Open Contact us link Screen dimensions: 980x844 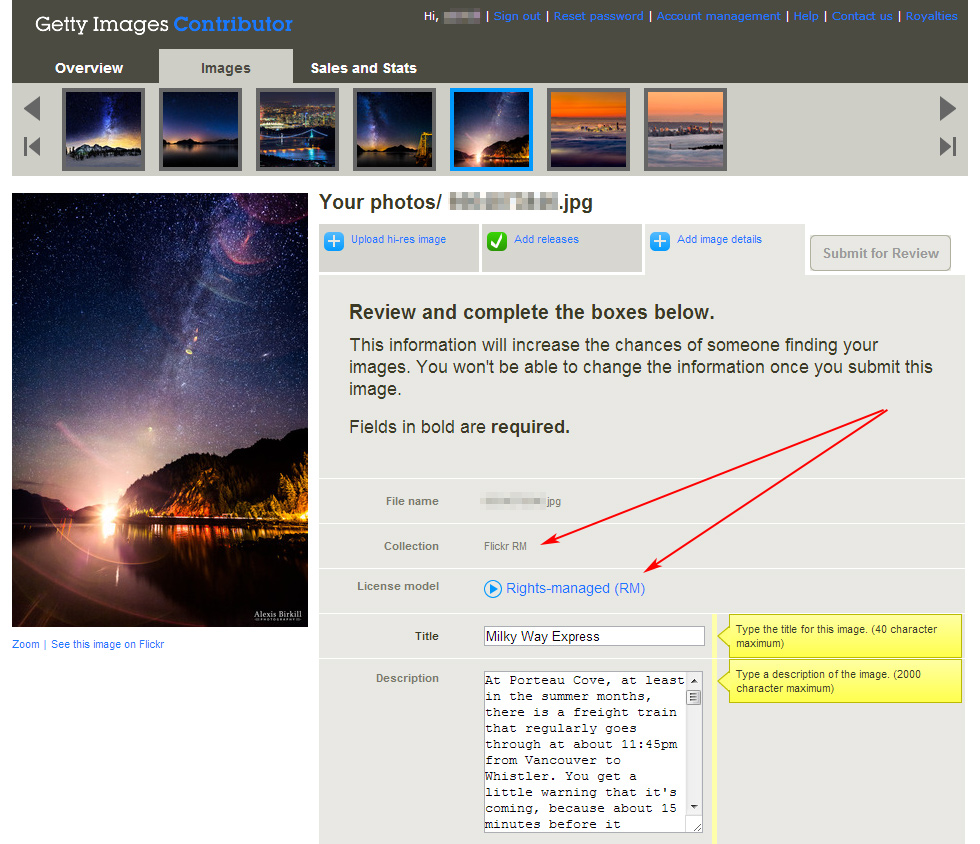click(x=862, y=16)
